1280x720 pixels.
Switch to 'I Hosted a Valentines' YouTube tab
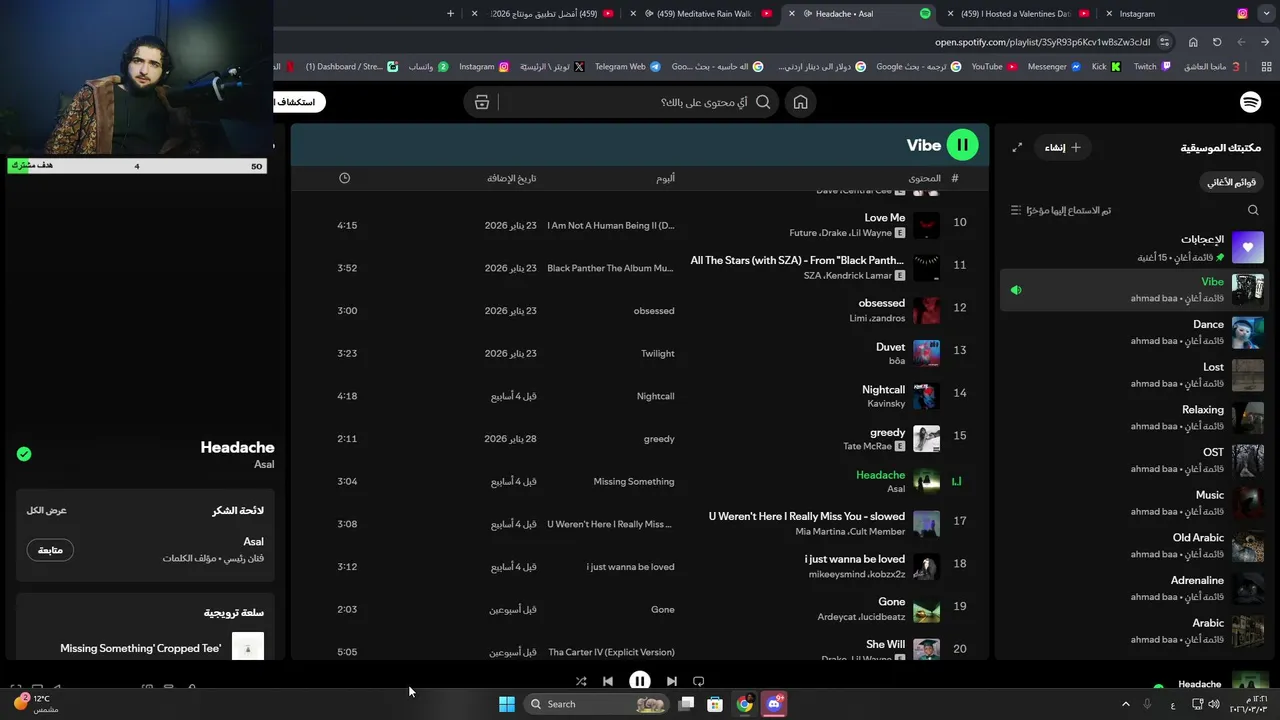1018,14
